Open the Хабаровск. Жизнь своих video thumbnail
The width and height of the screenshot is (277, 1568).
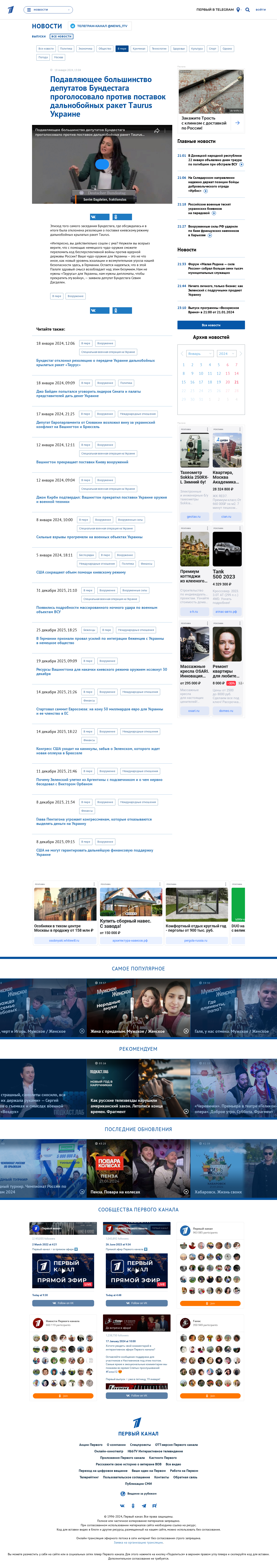pyautogui.click(x=234, y=1169)
